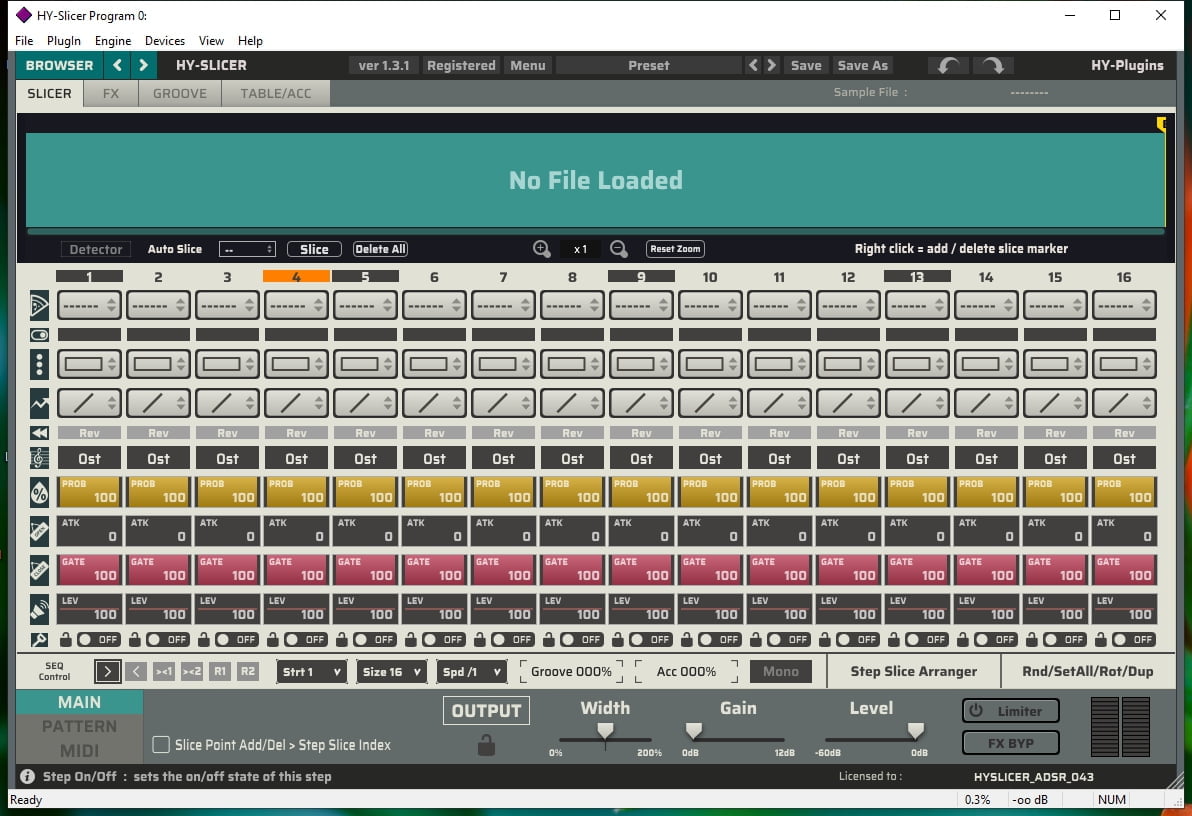Toggle step 4 on/off bar
1192x816 pixels.
296,335
